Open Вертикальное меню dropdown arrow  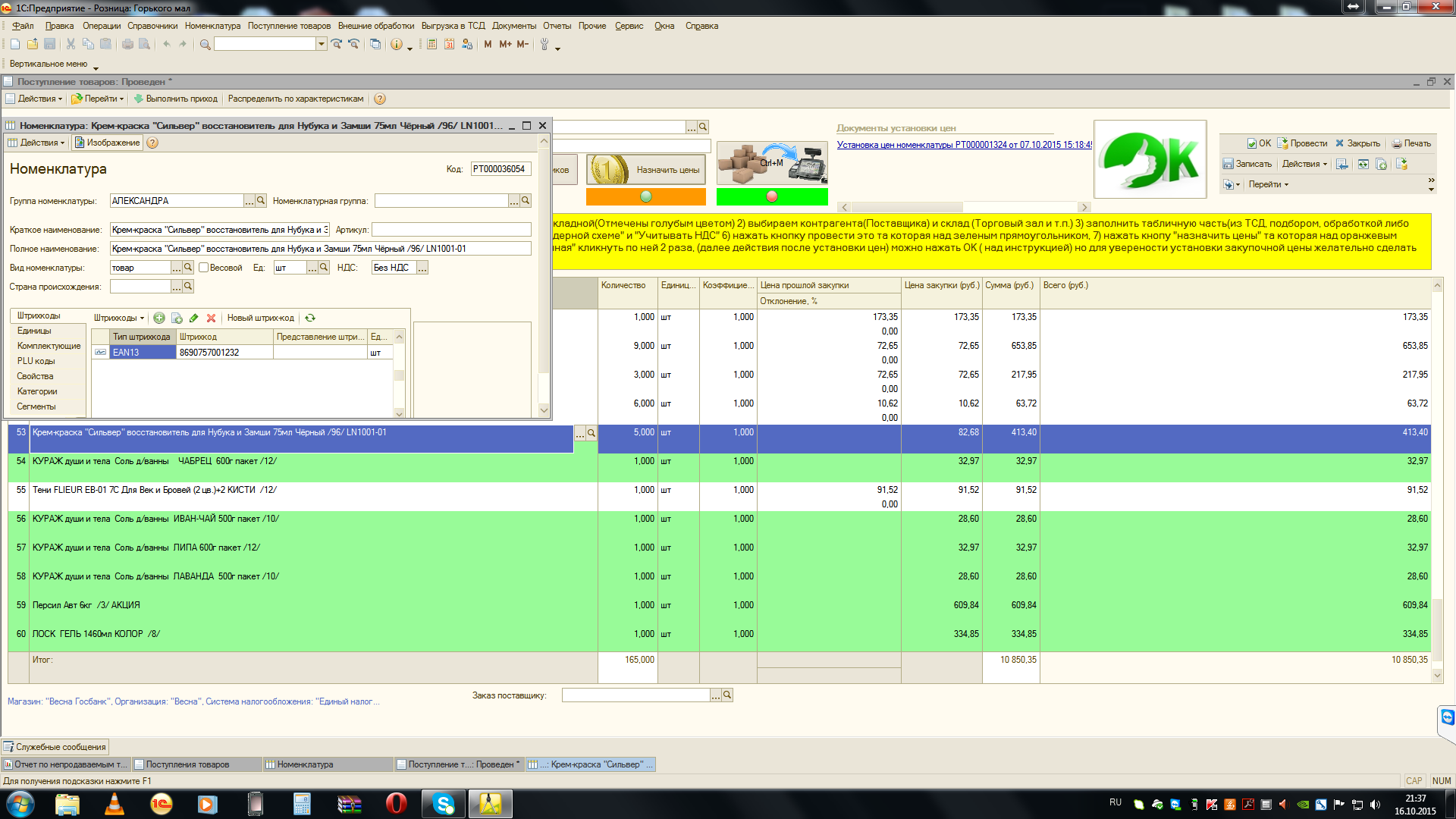click(96, 67)
